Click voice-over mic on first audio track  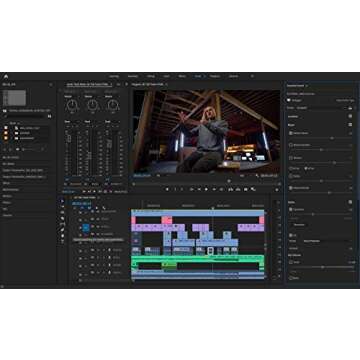pyautogui.click(x=109, y=250)
